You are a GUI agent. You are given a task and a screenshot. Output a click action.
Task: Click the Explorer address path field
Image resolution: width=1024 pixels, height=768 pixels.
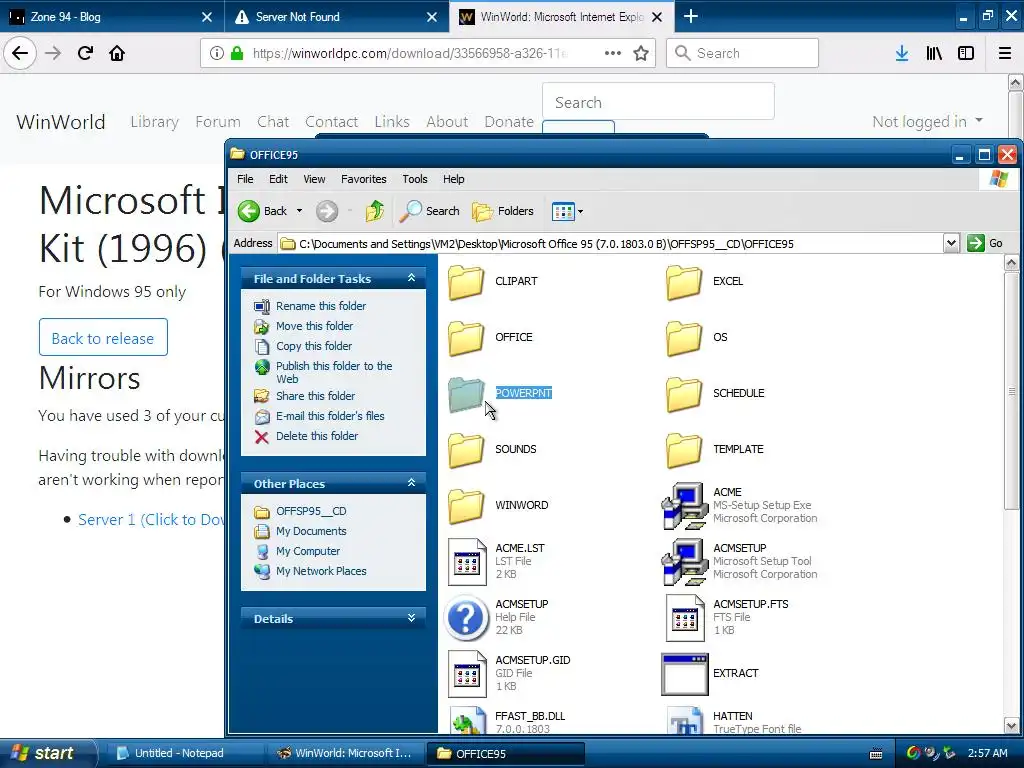[610, 244]
